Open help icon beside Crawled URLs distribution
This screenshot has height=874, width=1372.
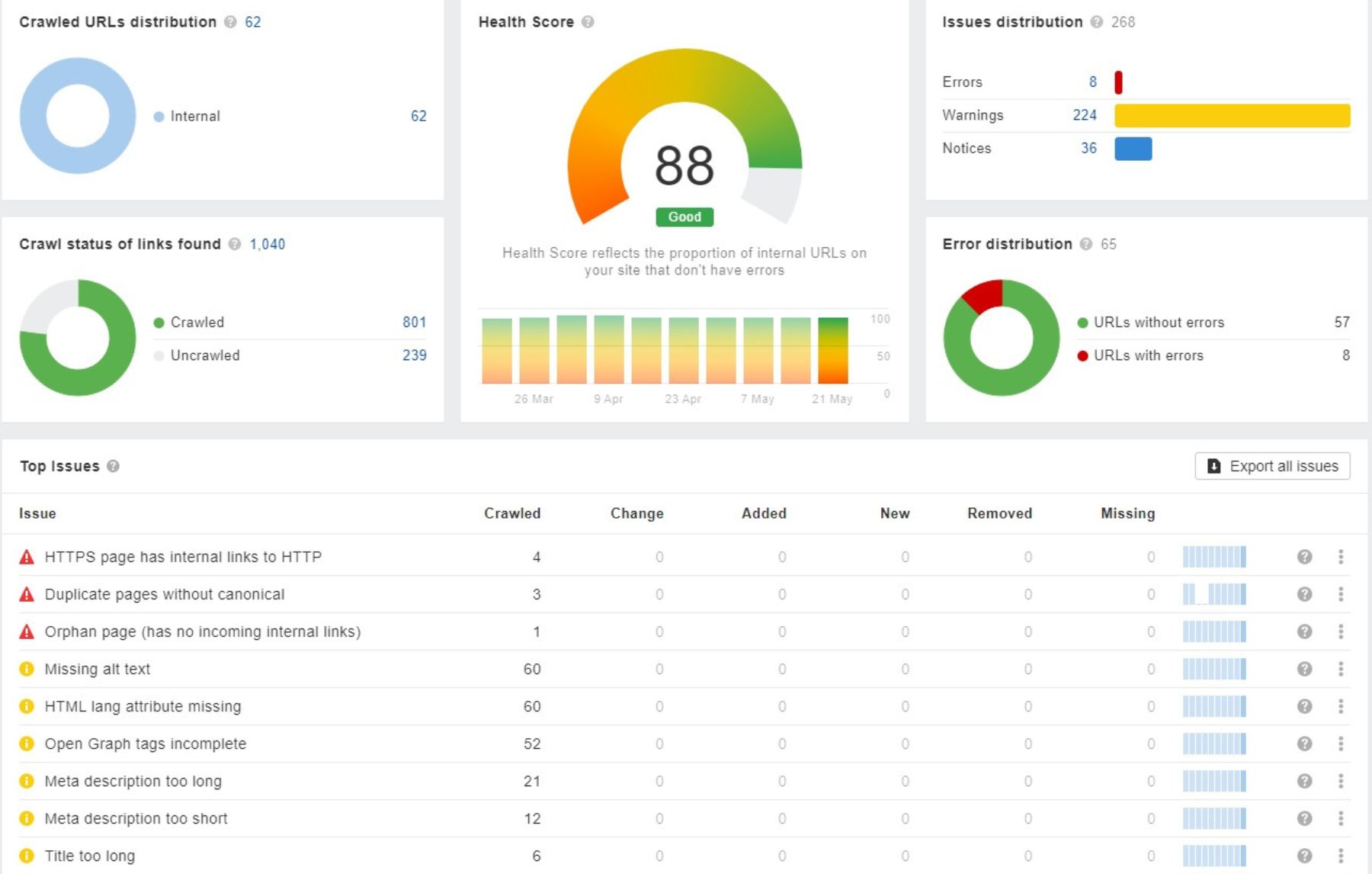pos(230,22)
